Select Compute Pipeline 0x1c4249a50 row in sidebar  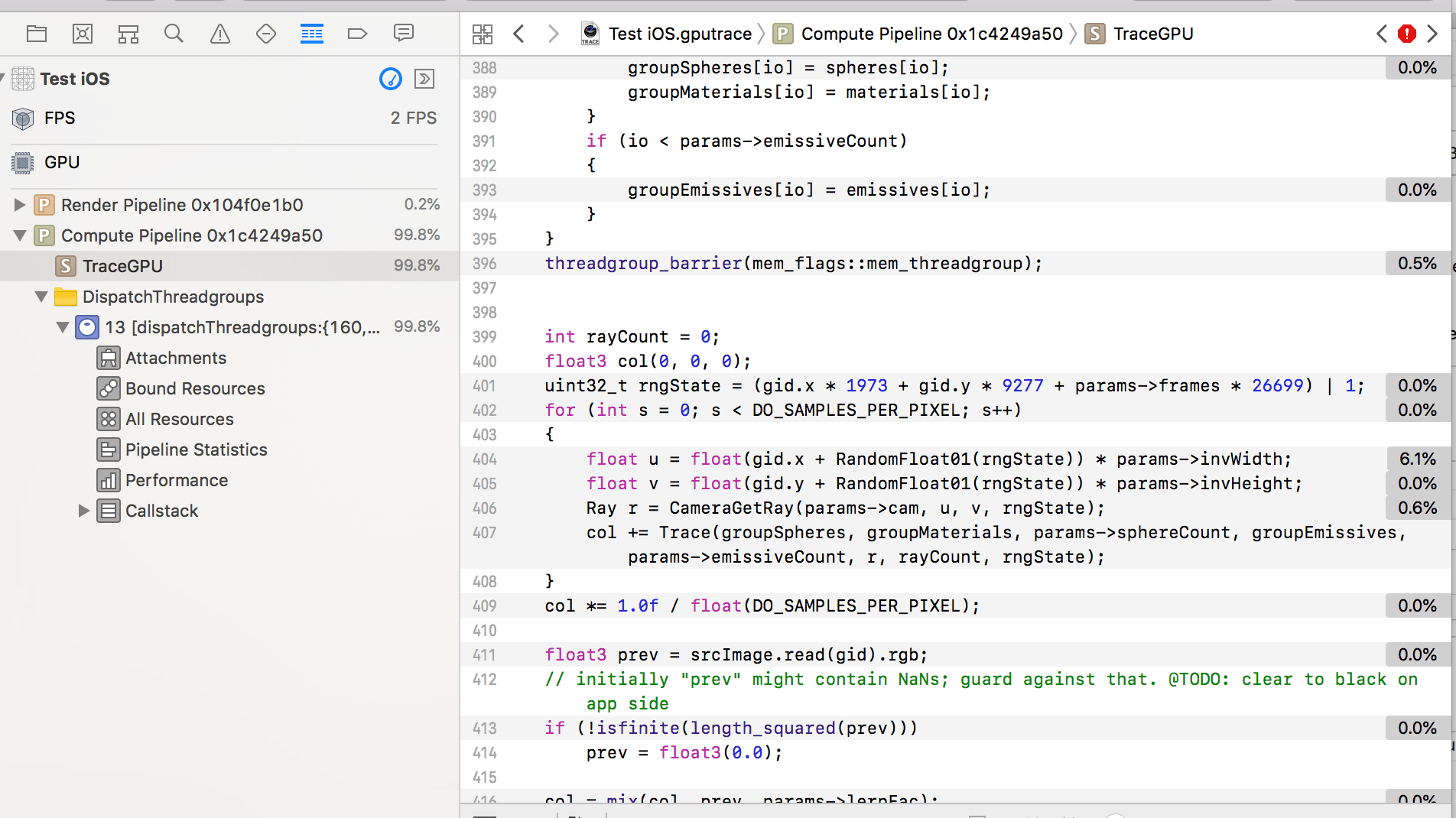tap(229, 235)
